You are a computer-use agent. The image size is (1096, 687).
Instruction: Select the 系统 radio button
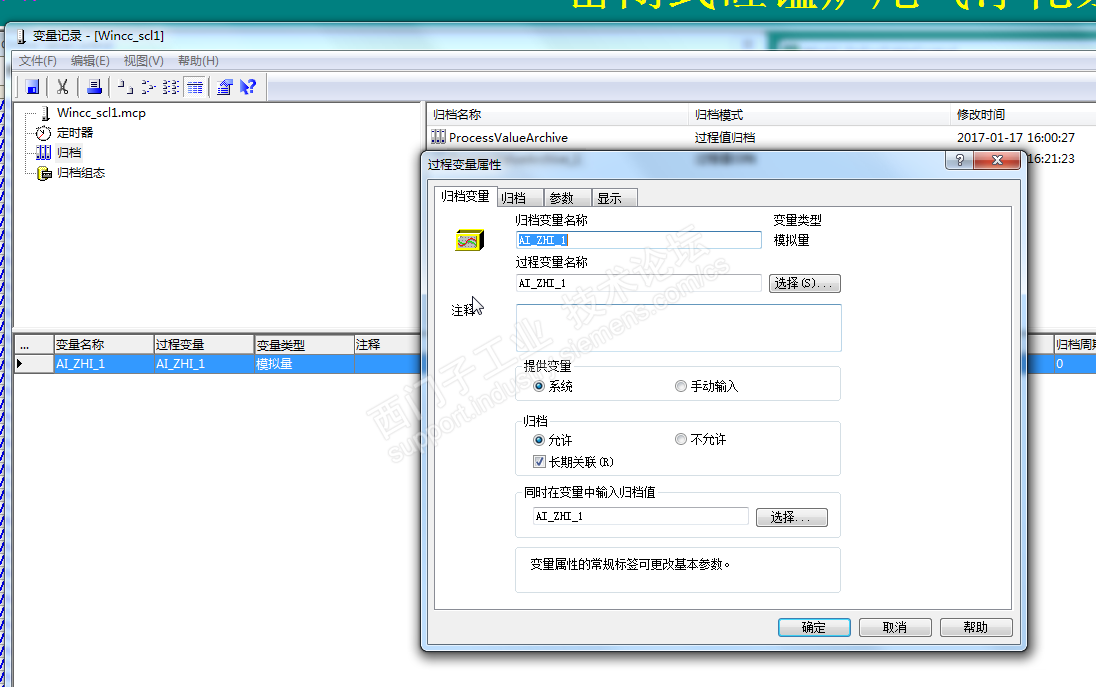[539, 386]
